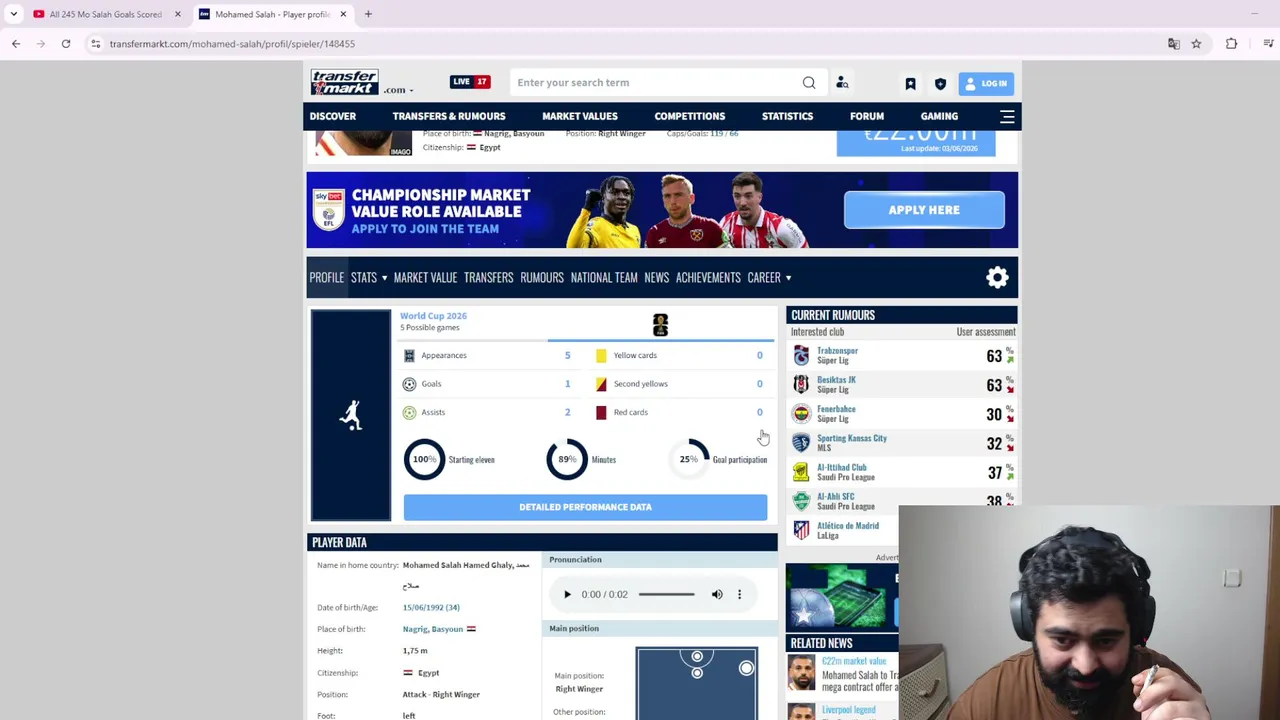Mute the pronunciation audio
The width and height of the screenshot is (1280, 720).
[x=717, y=595]
